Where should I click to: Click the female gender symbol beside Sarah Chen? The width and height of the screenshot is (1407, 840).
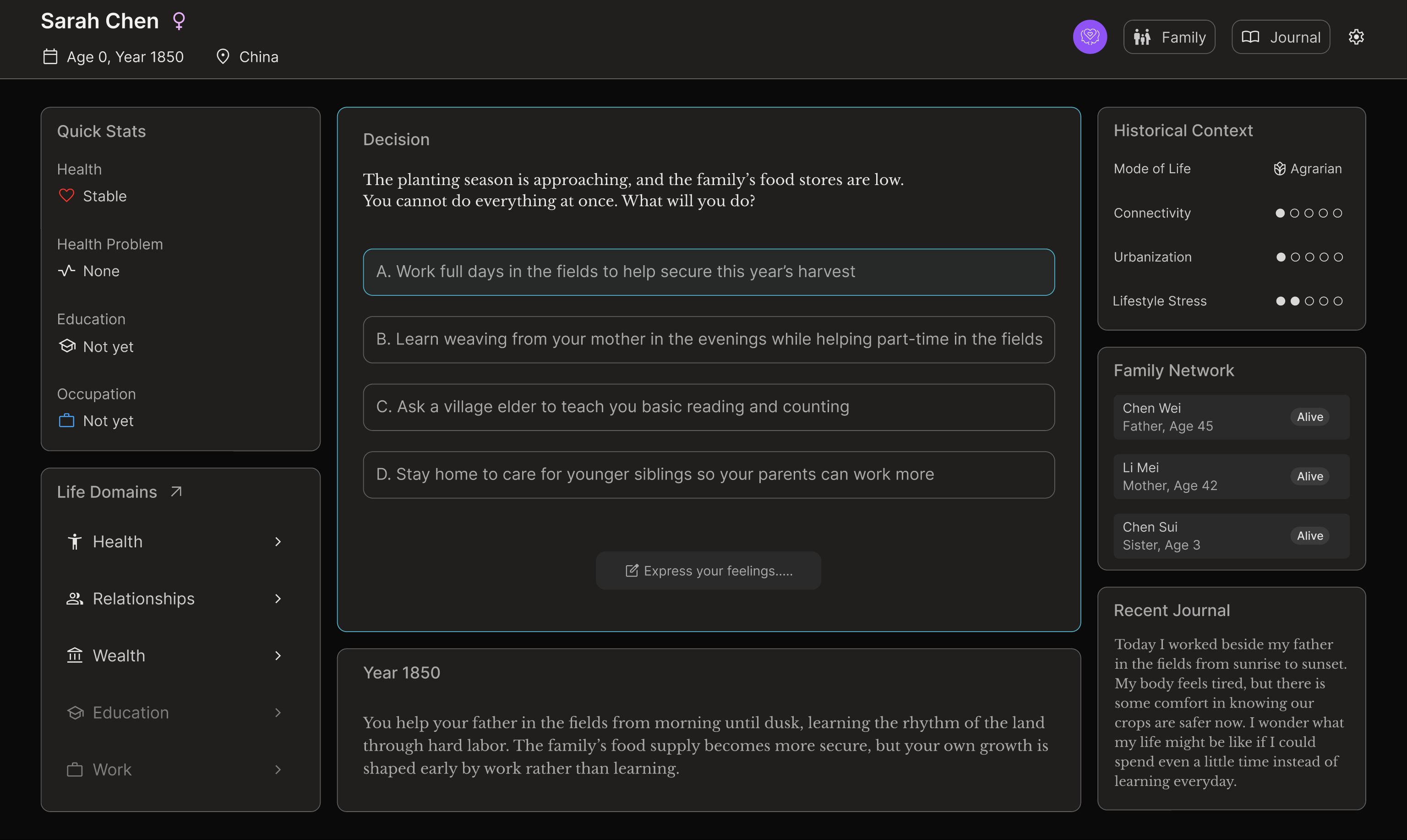(x=179, y=21)
